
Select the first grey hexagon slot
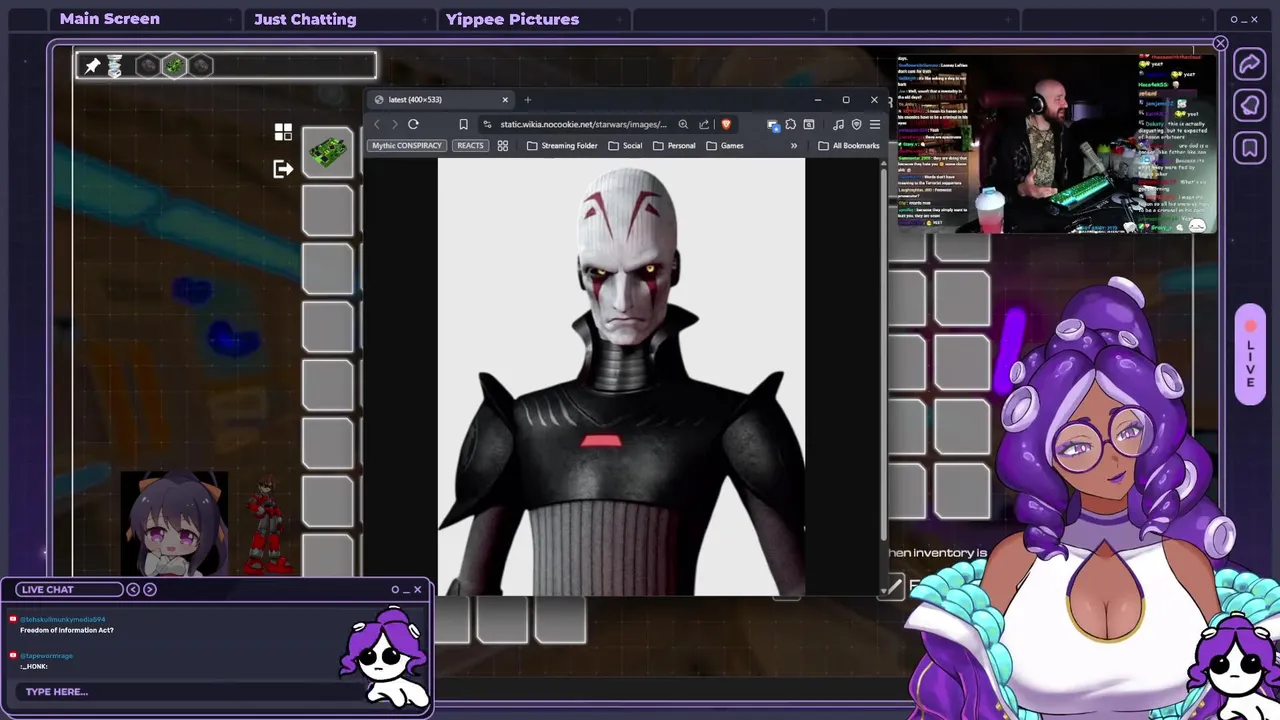pos(147,66)
